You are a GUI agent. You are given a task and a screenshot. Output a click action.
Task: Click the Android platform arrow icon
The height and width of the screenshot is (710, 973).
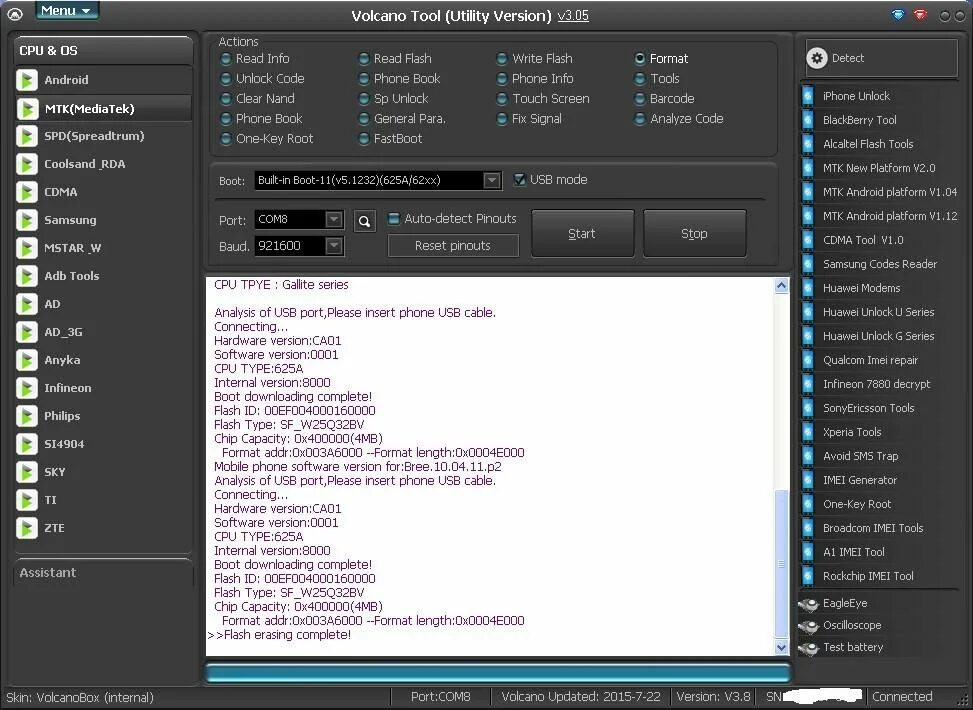(27, 80)
